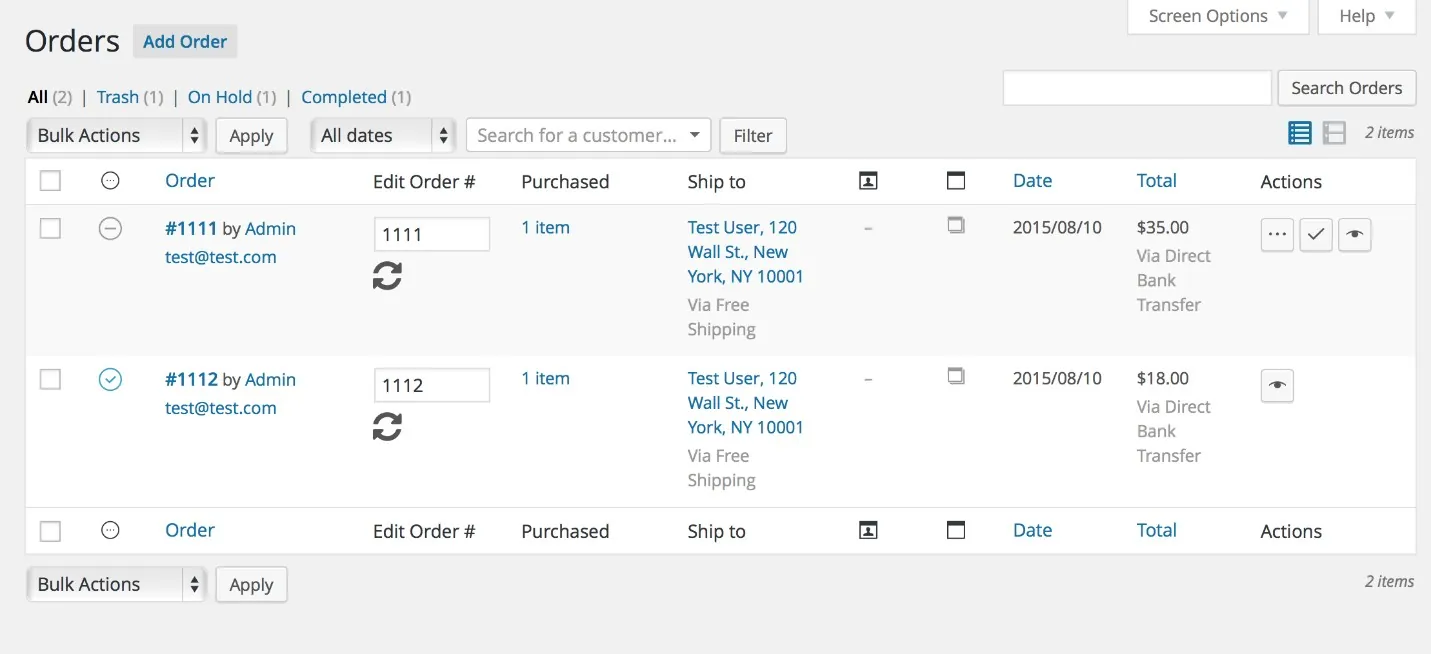Open the ellipsis actions button for order #1111
The height and width of the screenshot is (654, 1431).
pyautogui.click(x=1277, y=234)
